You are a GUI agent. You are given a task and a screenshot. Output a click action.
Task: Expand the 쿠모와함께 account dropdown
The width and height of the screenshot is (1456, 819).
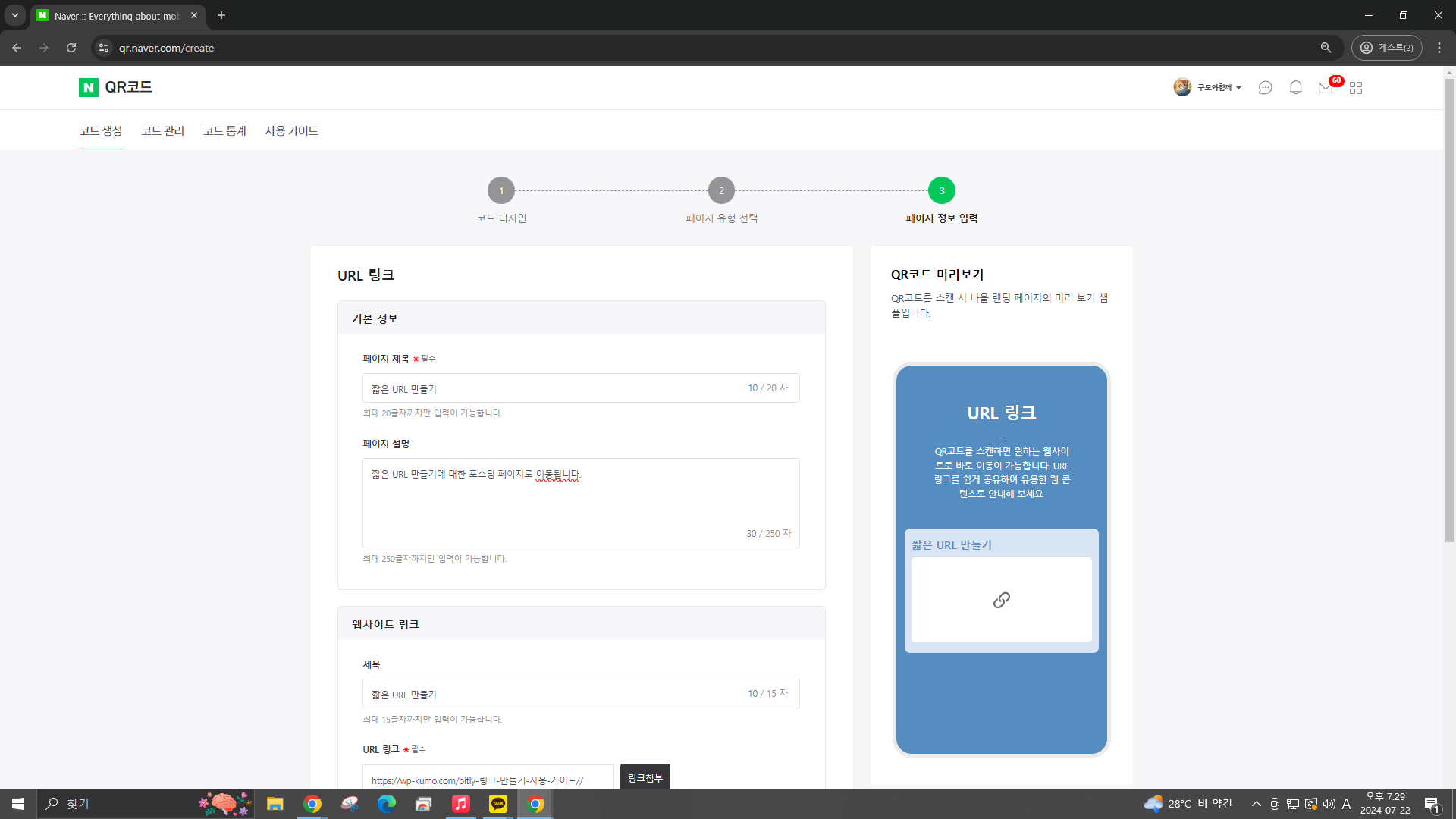[x=1238, y=86]
